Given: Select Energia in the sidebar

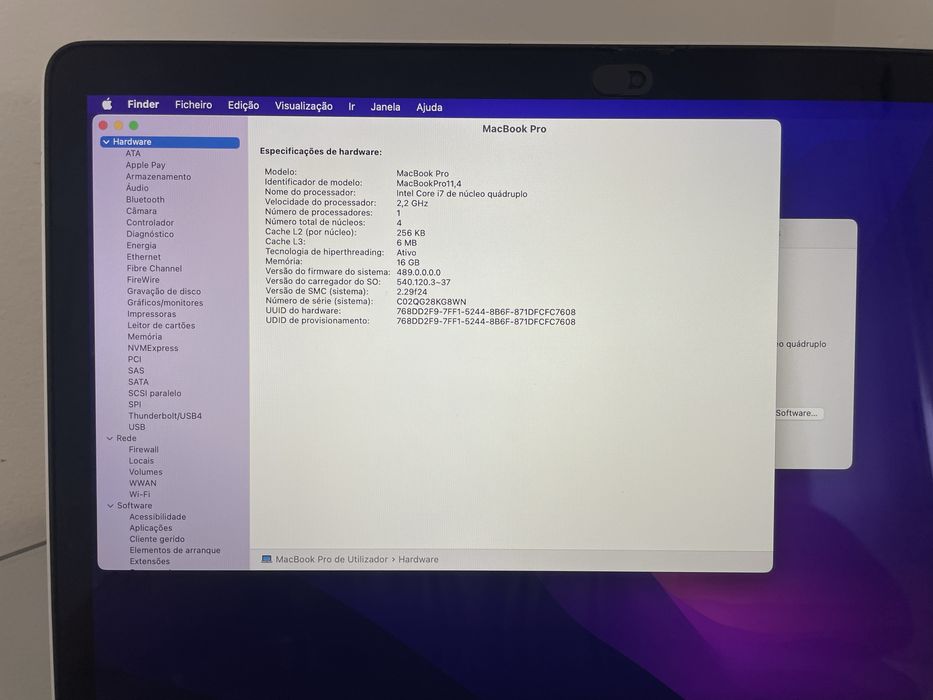Looking at the screenshot, I should pyautogui.click(x=141, y=245).
